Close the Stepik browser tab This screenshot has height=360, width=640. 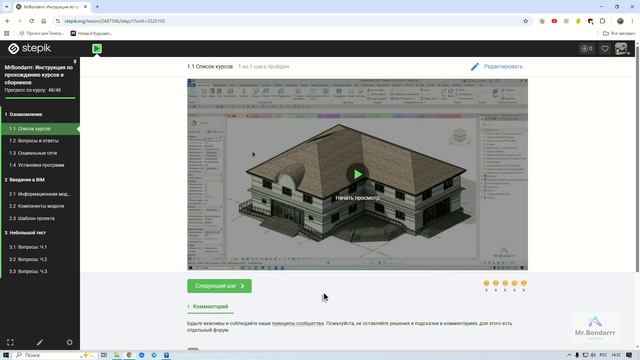coord(85,7)
